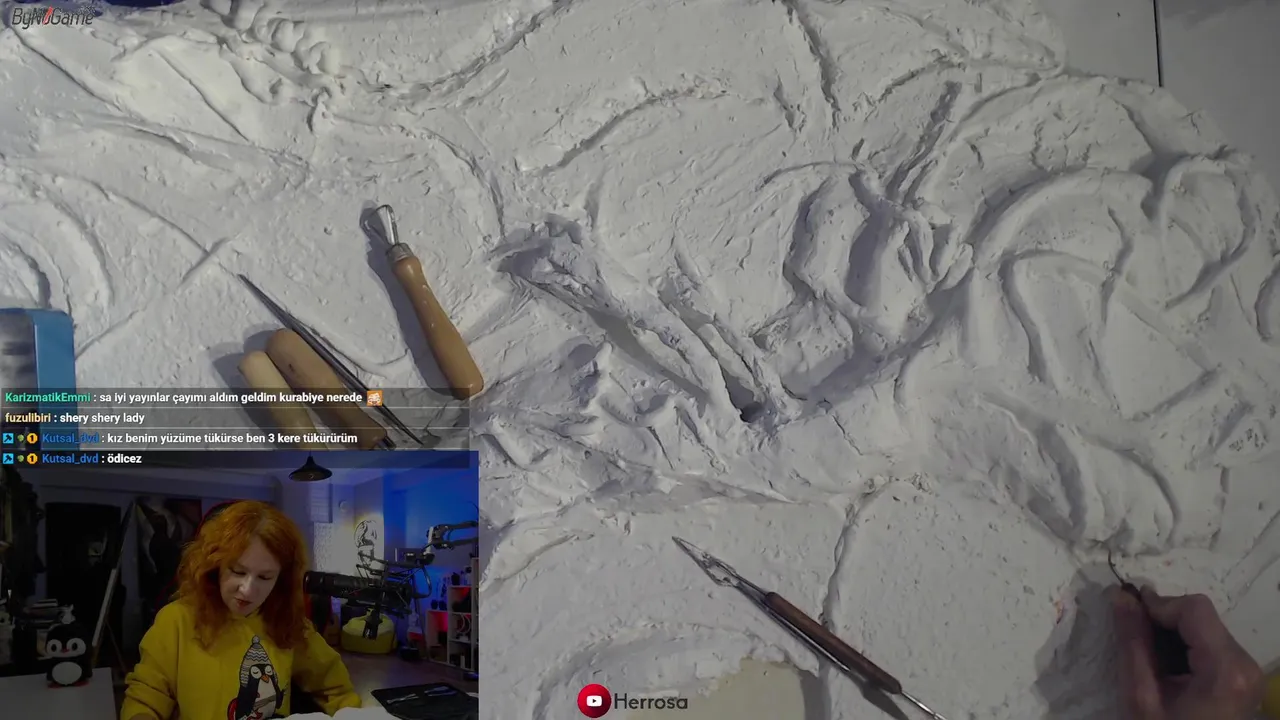Screen dimensions: 1280x720
Task: Click the 'kız benim yüzüme tükürse' message
Action: point(232,439)
